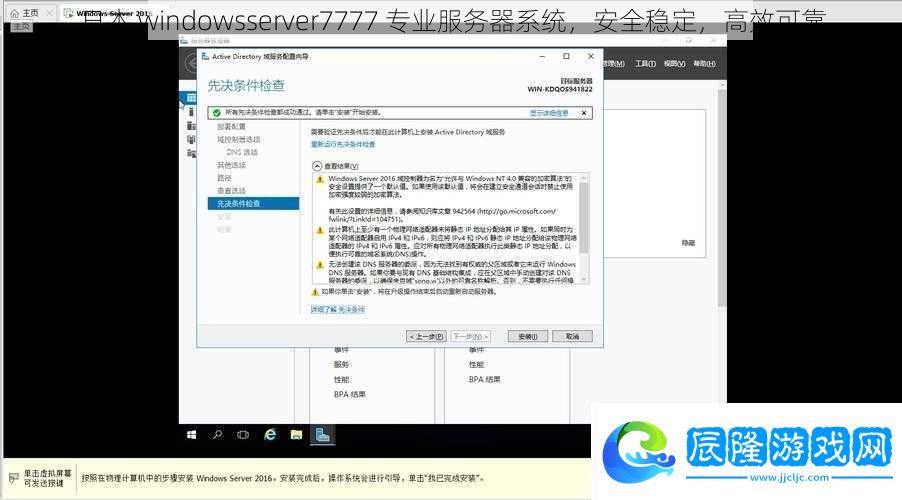This screenshot has width=902, height=500.
Task: Open the 视图(V) menu in Server Manager
Action: (x=674, y=63)
